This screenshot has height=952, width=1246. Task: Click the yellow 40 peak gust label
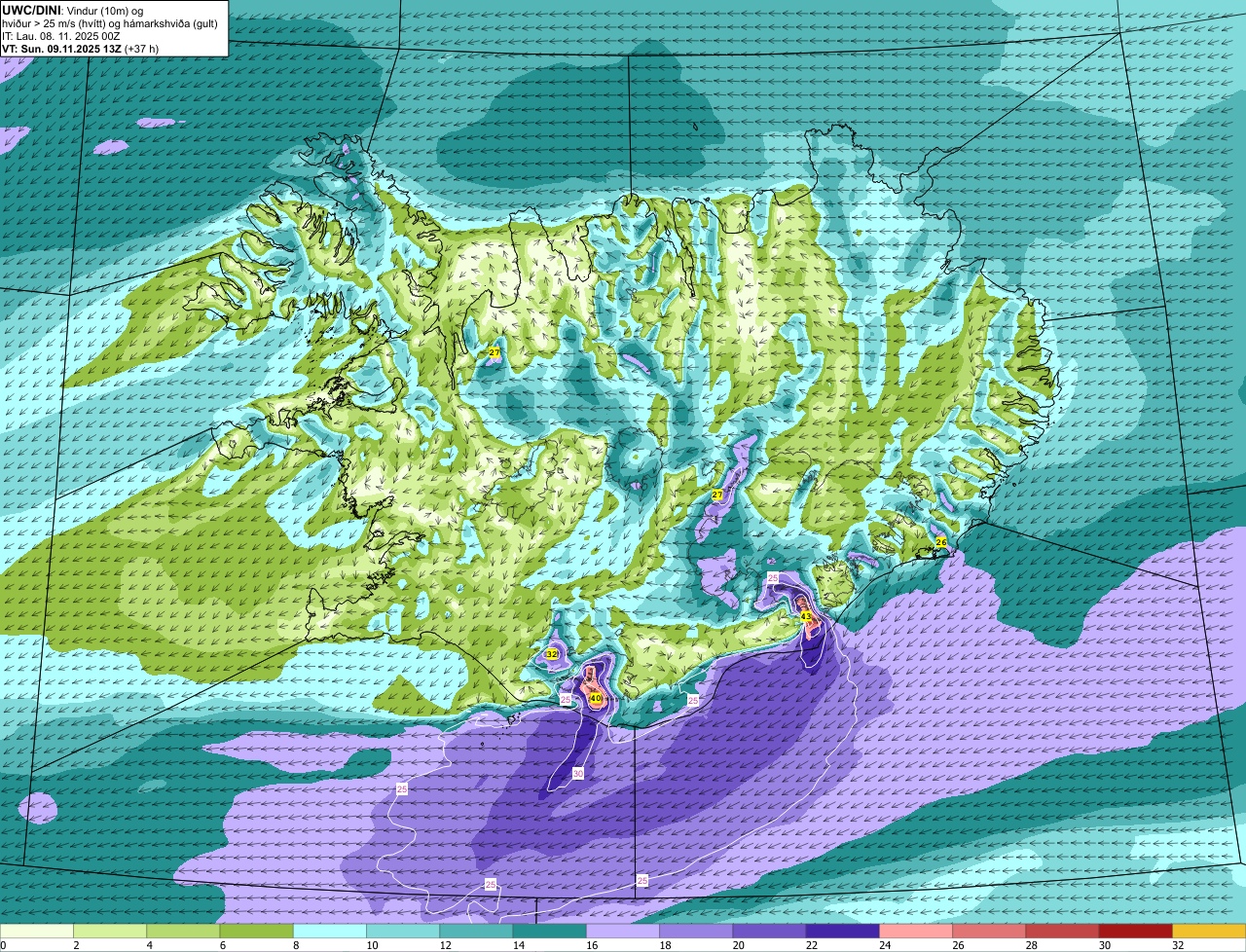pyautogui.click(x=596, y=699)
